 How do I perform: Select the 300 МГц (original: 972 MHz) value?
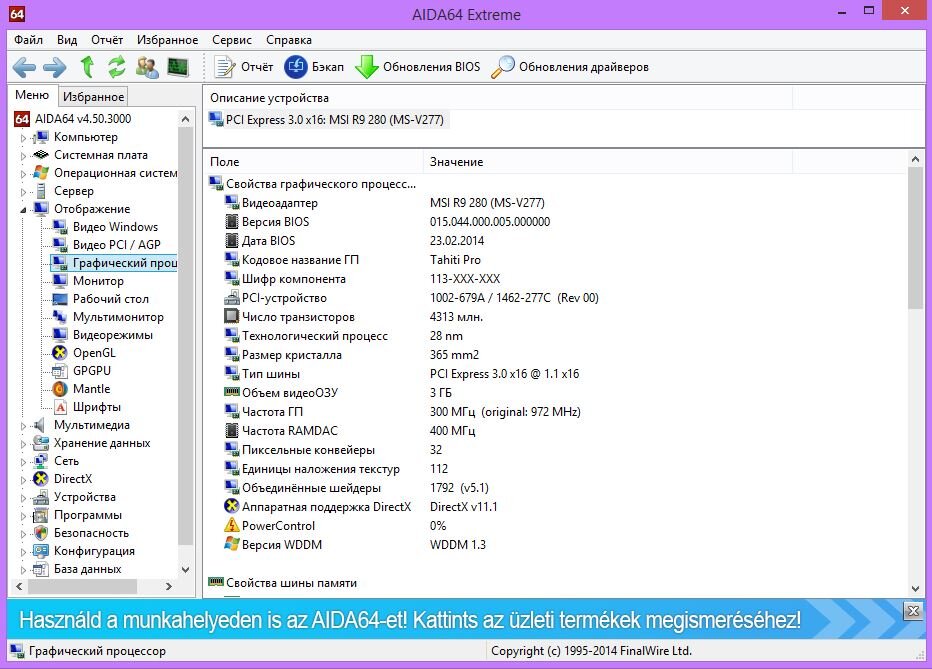505,412
